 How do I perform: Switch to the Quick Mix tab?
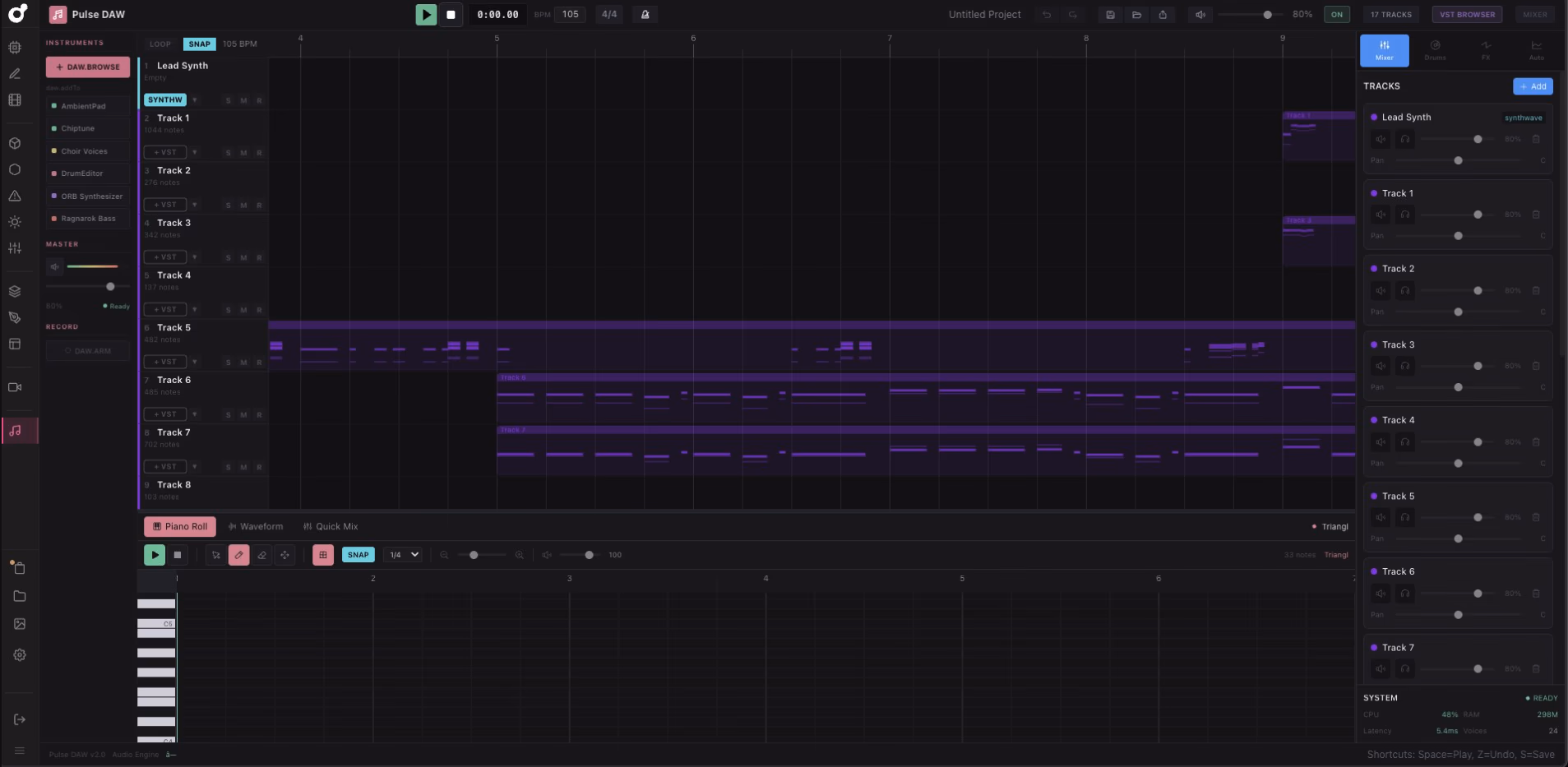point(331,527)
